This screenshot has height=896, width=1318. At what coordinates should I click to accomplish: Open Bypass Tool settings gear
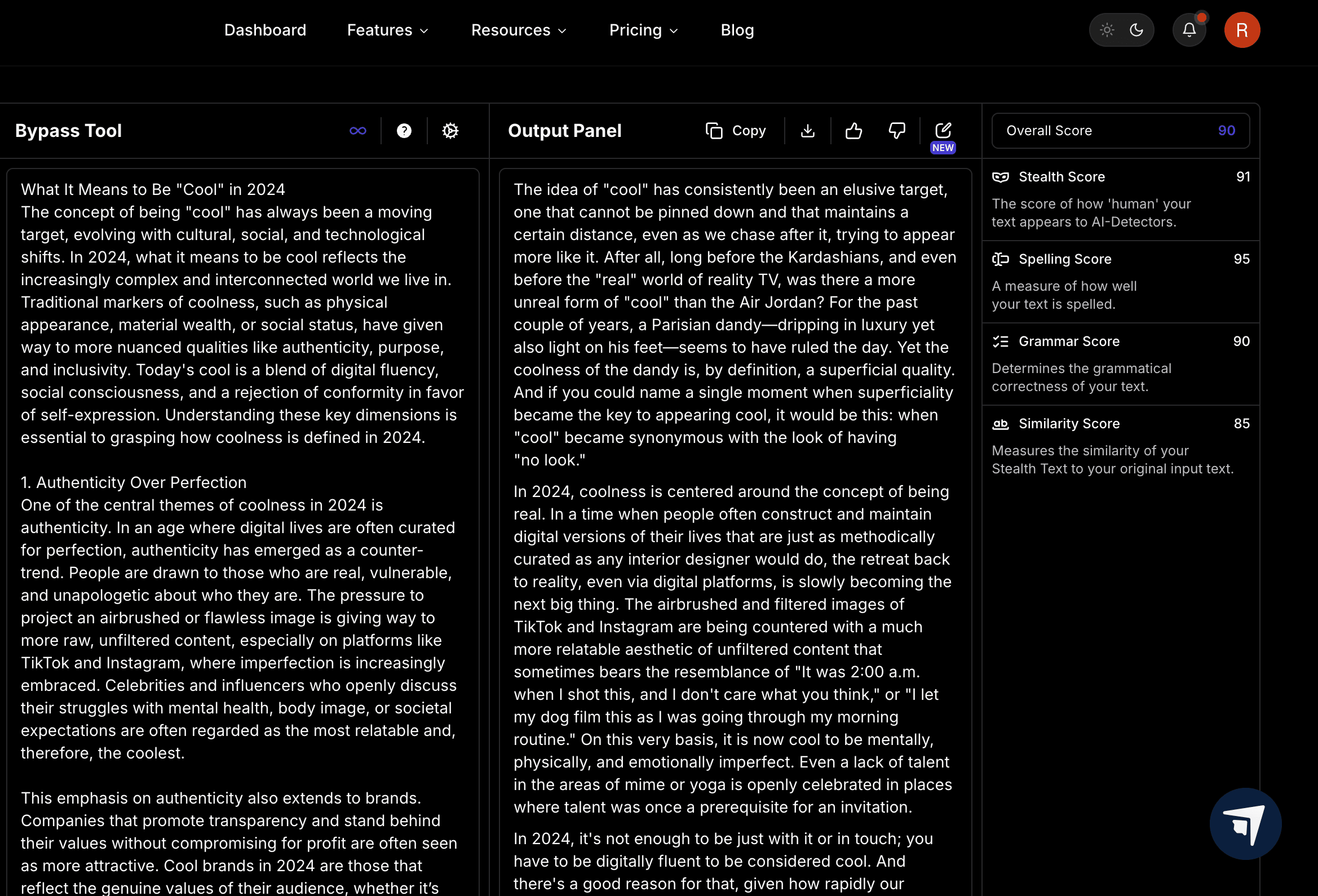tap(450, 131)
